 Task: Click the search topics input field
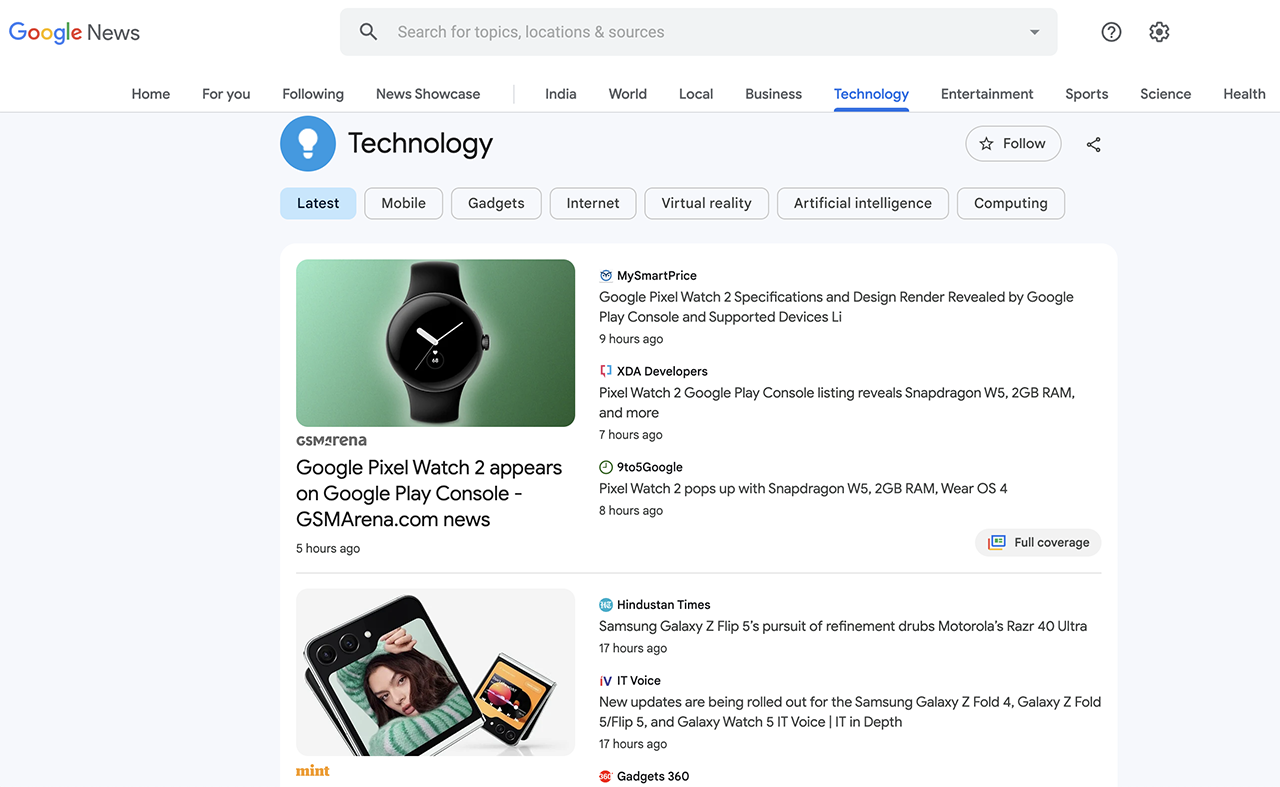(x=699, y=32)
